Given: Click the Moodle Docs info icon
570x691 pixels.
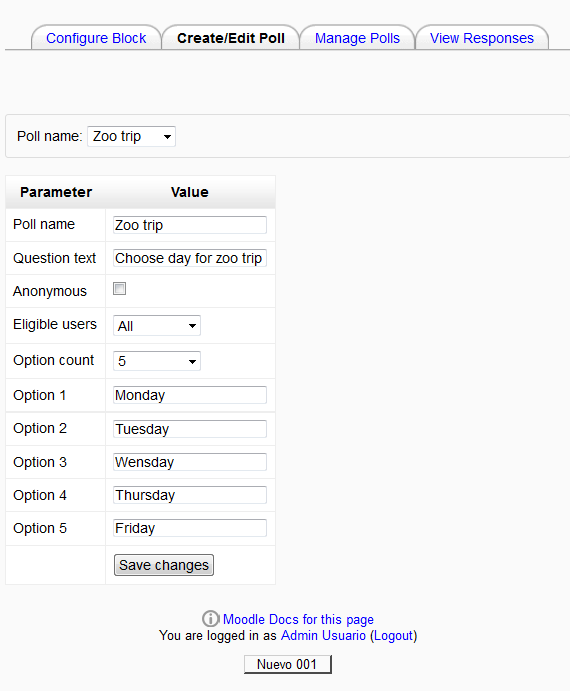Looking at the screenshot, I should [211, 619].
